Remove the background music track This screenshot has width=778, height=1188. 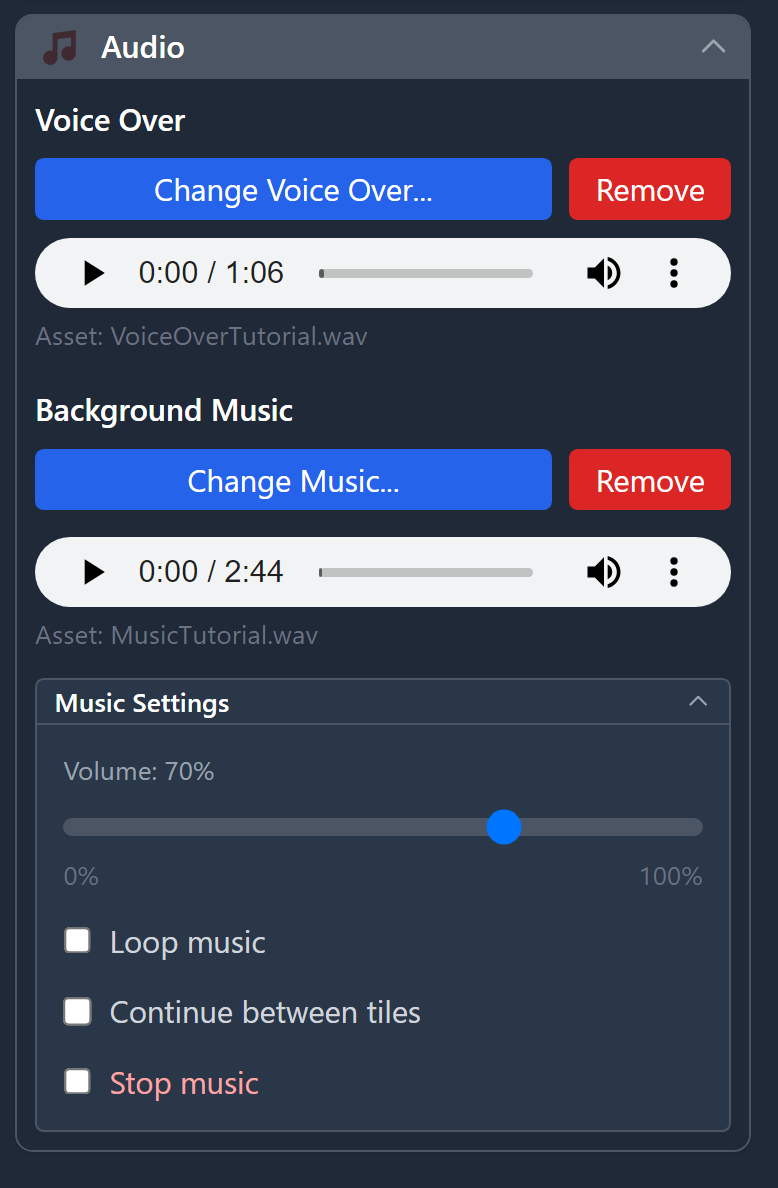coord(649,480)
